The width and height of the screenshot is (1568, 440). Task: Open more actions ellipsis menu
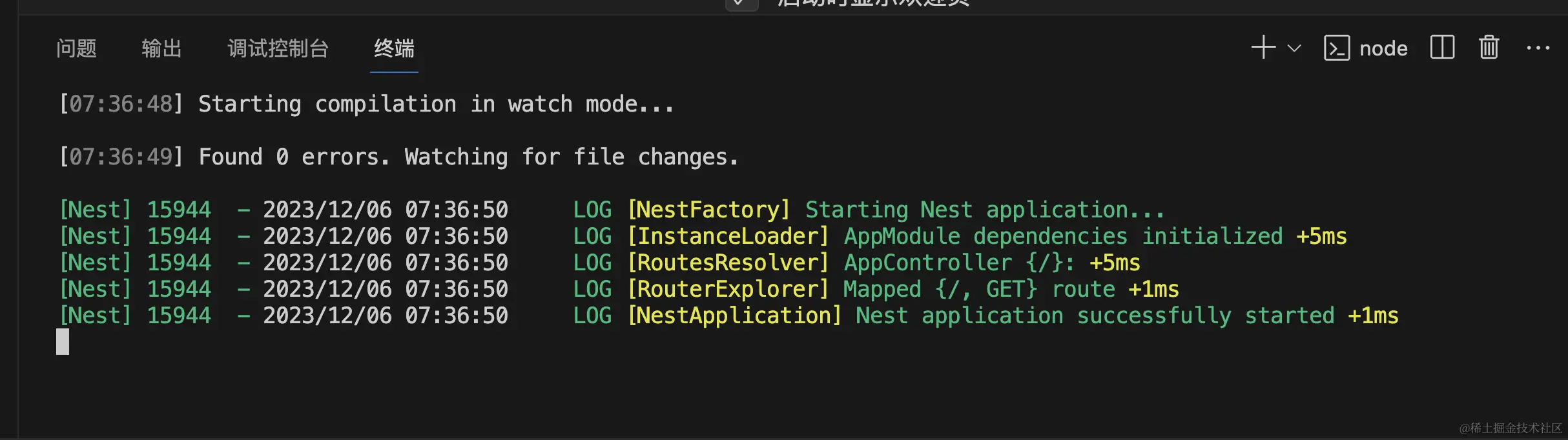(1538, 48)
